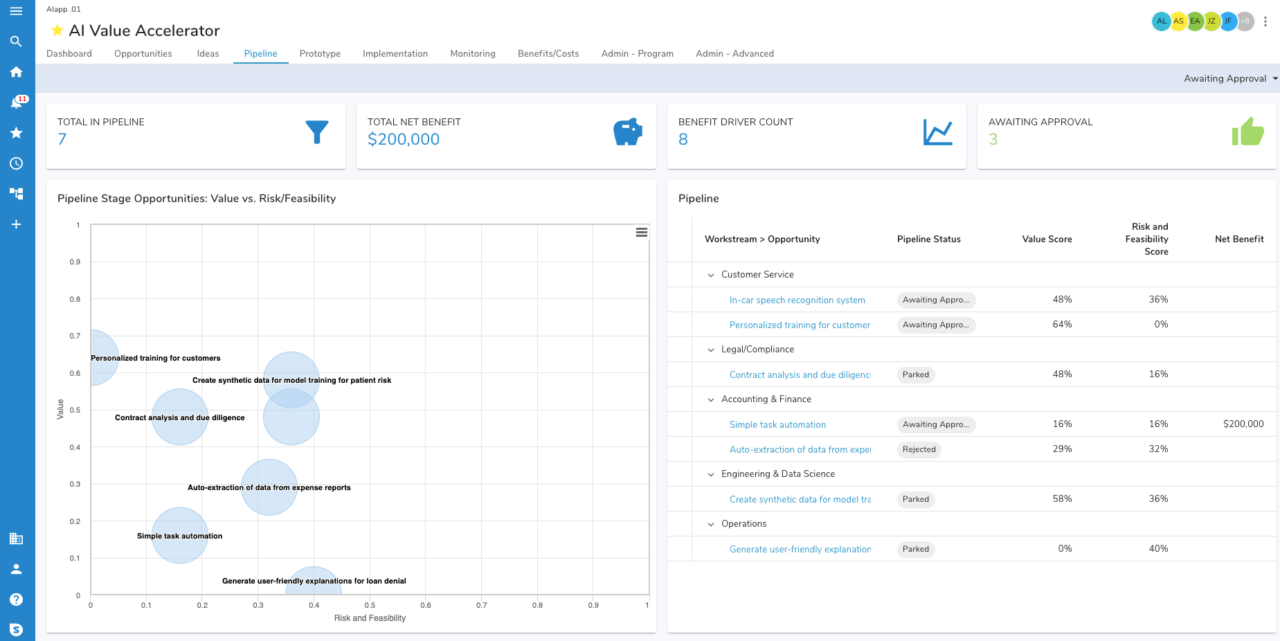Open the help question mark icon
The height and width of the screenshot is (641, 1280).
15,599
